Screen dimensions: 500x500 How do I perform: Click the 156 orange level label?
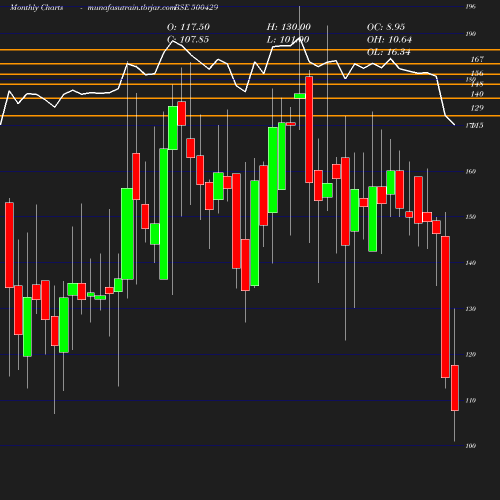point(477,73)
